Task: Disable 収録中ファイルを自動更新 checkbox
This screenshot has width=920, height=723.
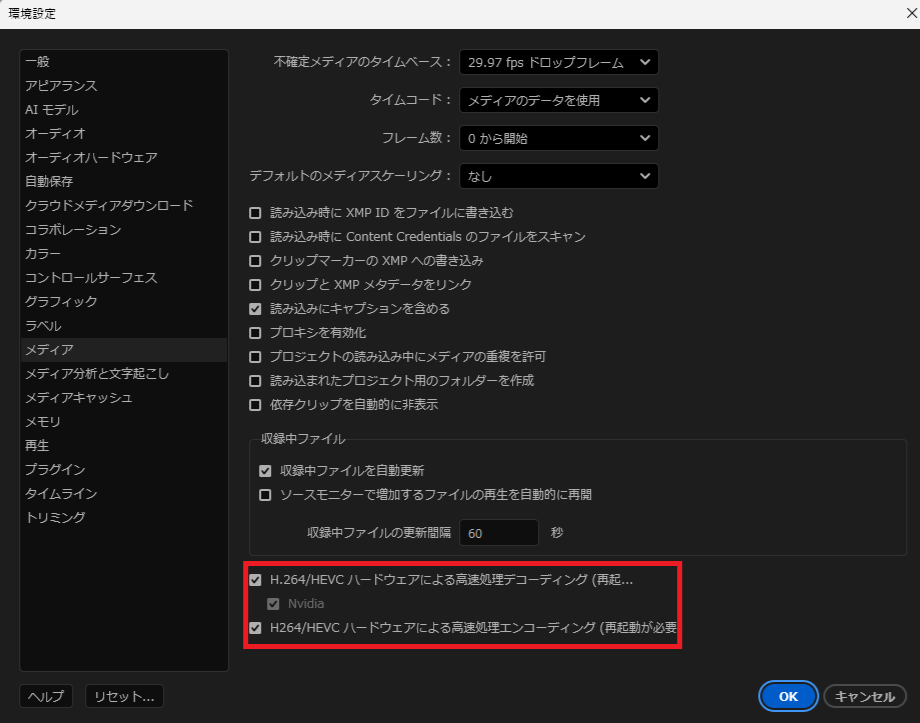Action: 266,470
